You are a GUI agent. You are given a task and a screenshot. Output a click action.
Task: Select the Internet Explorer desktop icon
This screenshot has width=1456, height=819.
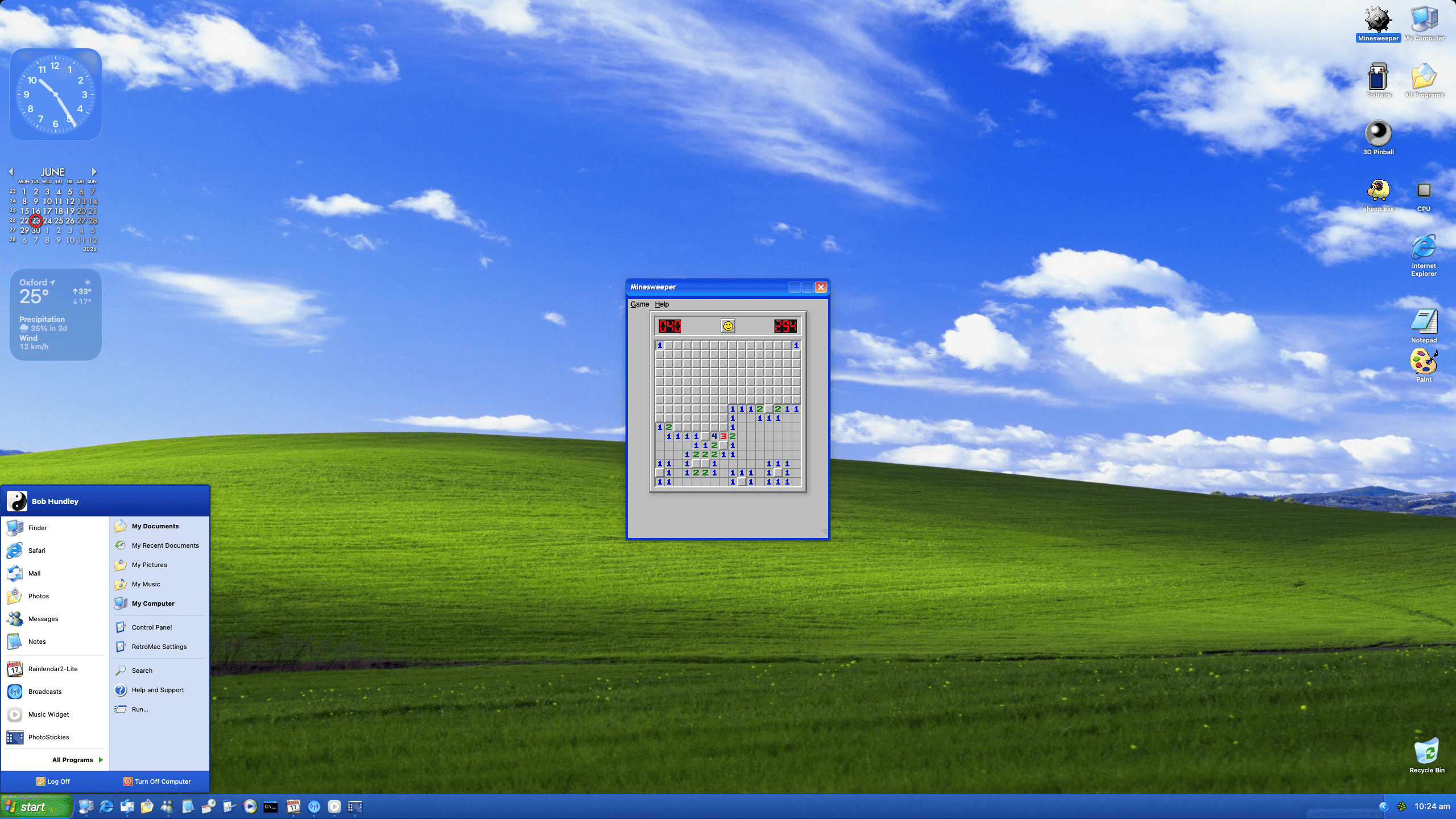pyautogui.click(x=1424, y=255)
